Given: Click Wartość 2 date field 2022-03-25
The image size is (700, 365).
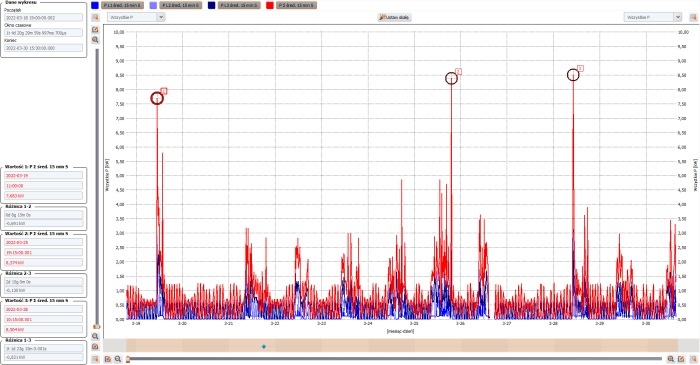Looking at the screenshot, I should [x=43, y=242].
